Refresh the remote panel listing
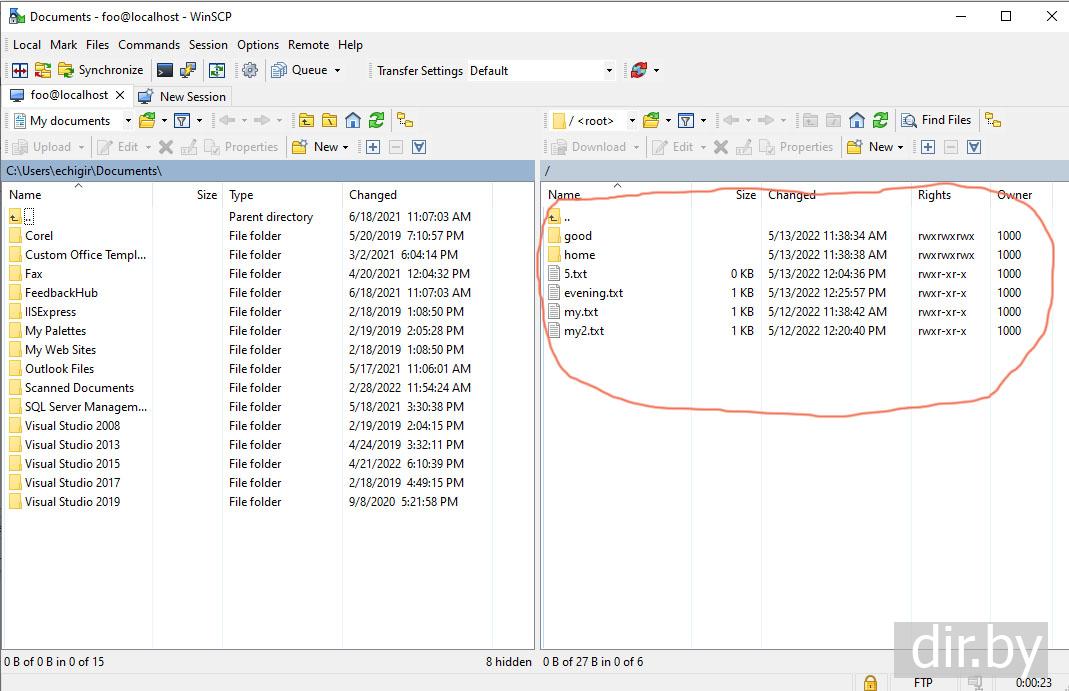The height and width of the screenshot is (691, 1069). (880, 120)
